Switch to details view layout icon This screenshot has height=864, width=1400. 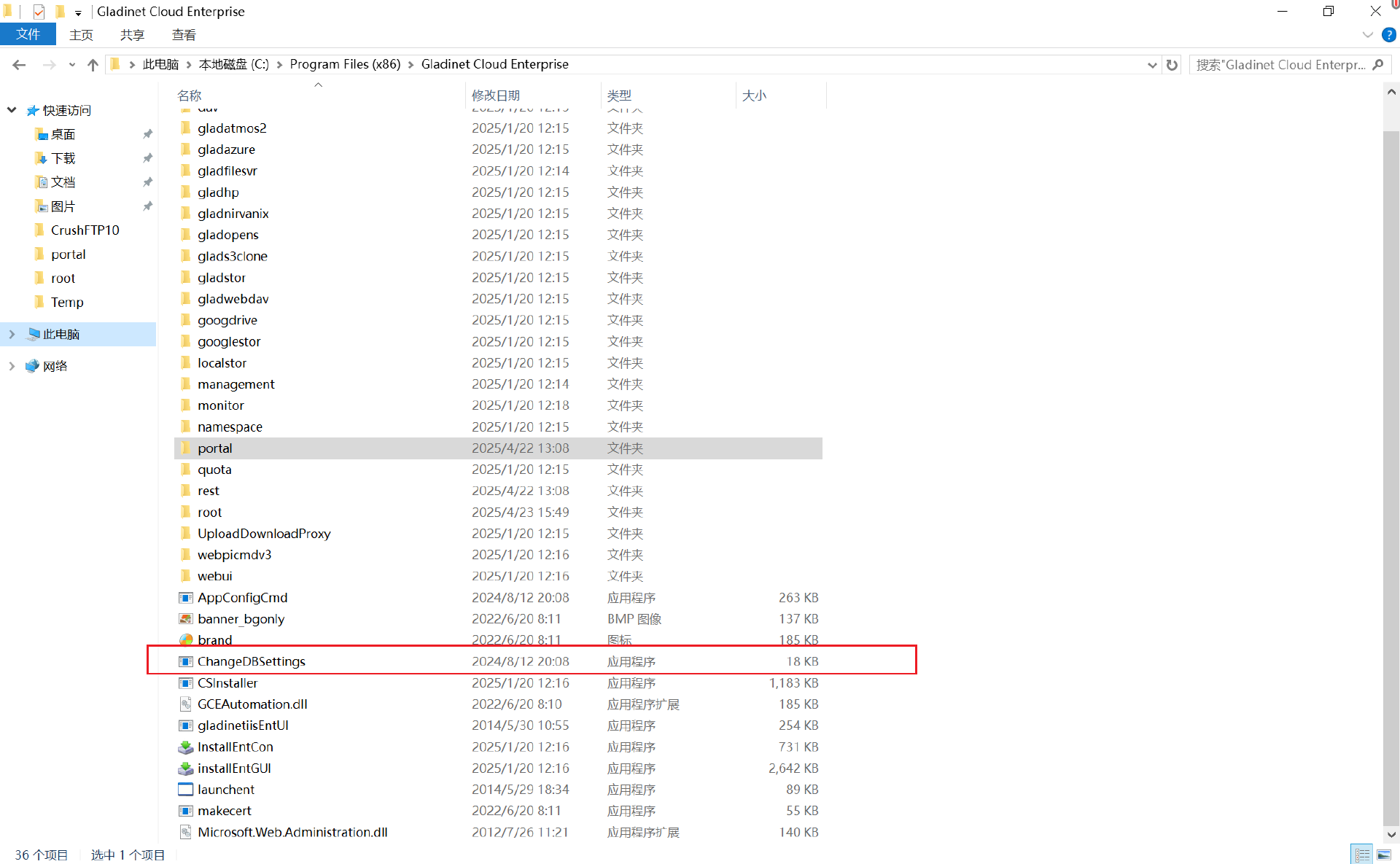(1362, 855)
